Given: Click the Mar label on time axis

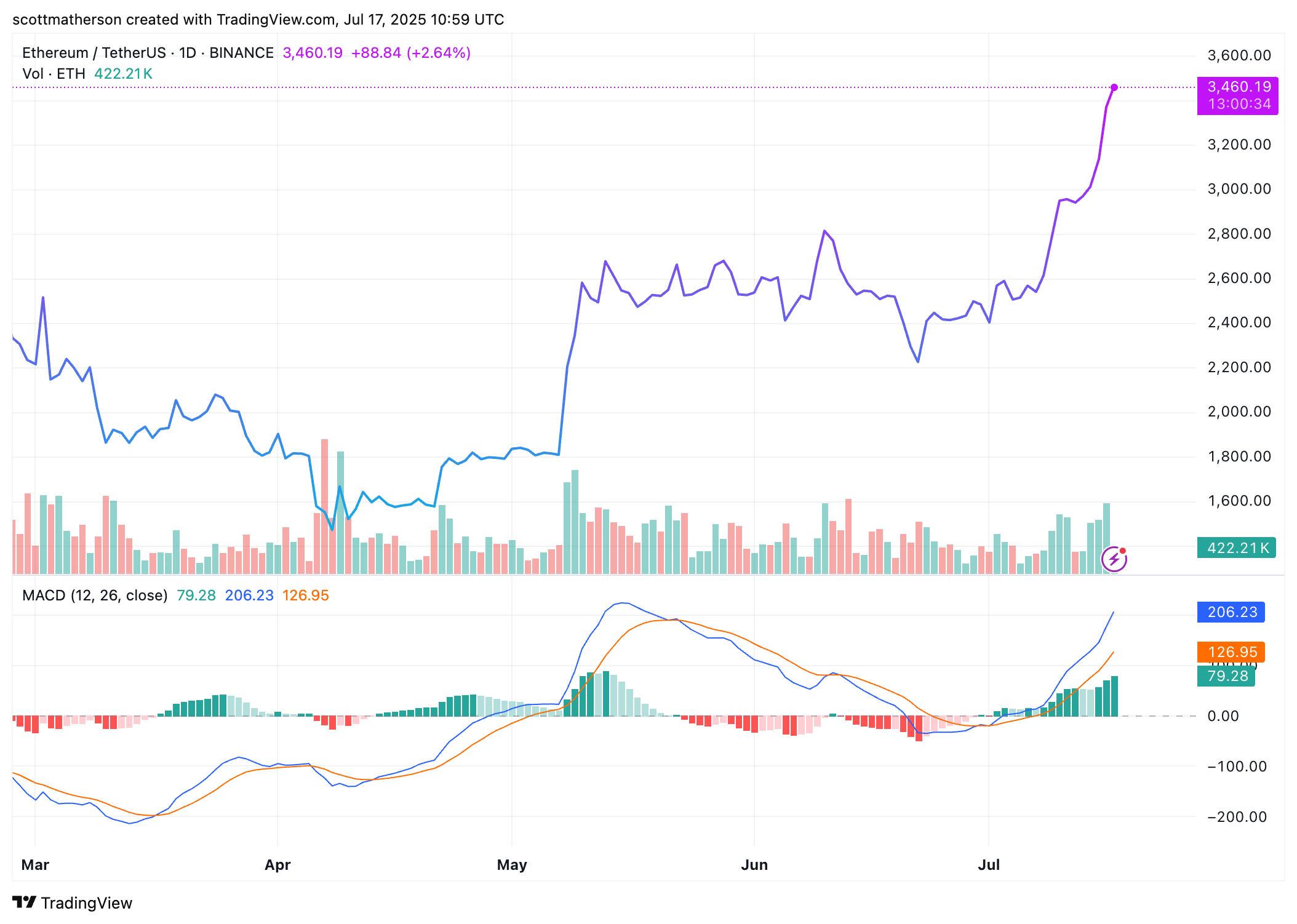Looking at the screenshot, I should [35, 865].
